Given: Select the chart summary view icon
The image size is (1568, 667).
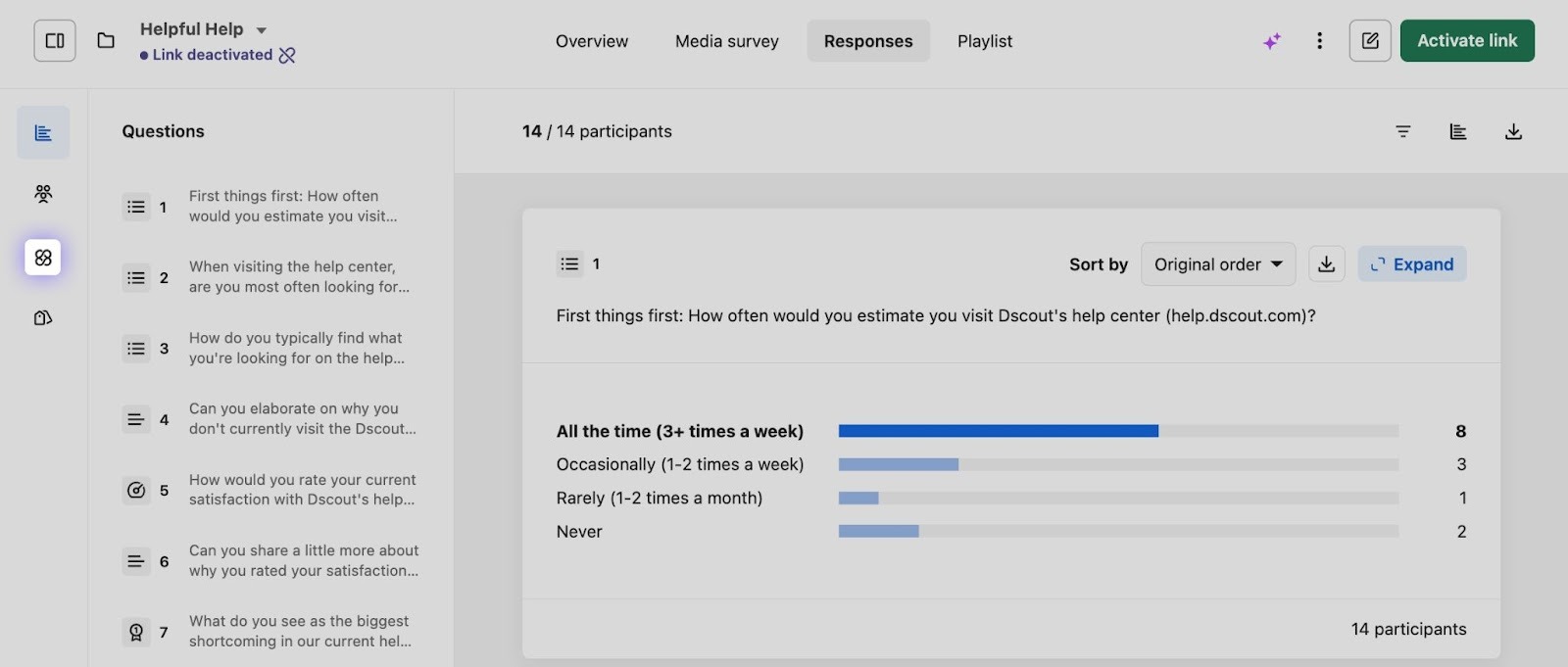Looking at the screenshot, I should (1458, 131).
